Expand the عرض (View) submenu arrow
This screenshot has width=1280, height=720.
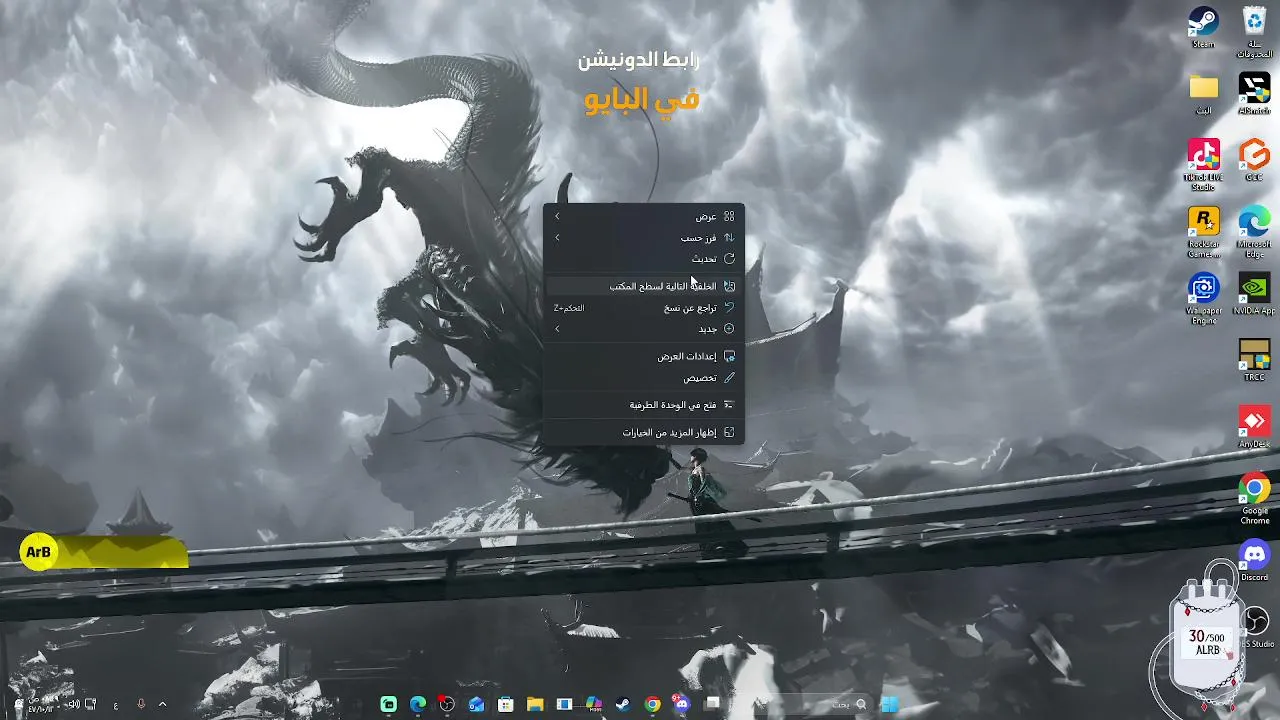coord(557,216)
